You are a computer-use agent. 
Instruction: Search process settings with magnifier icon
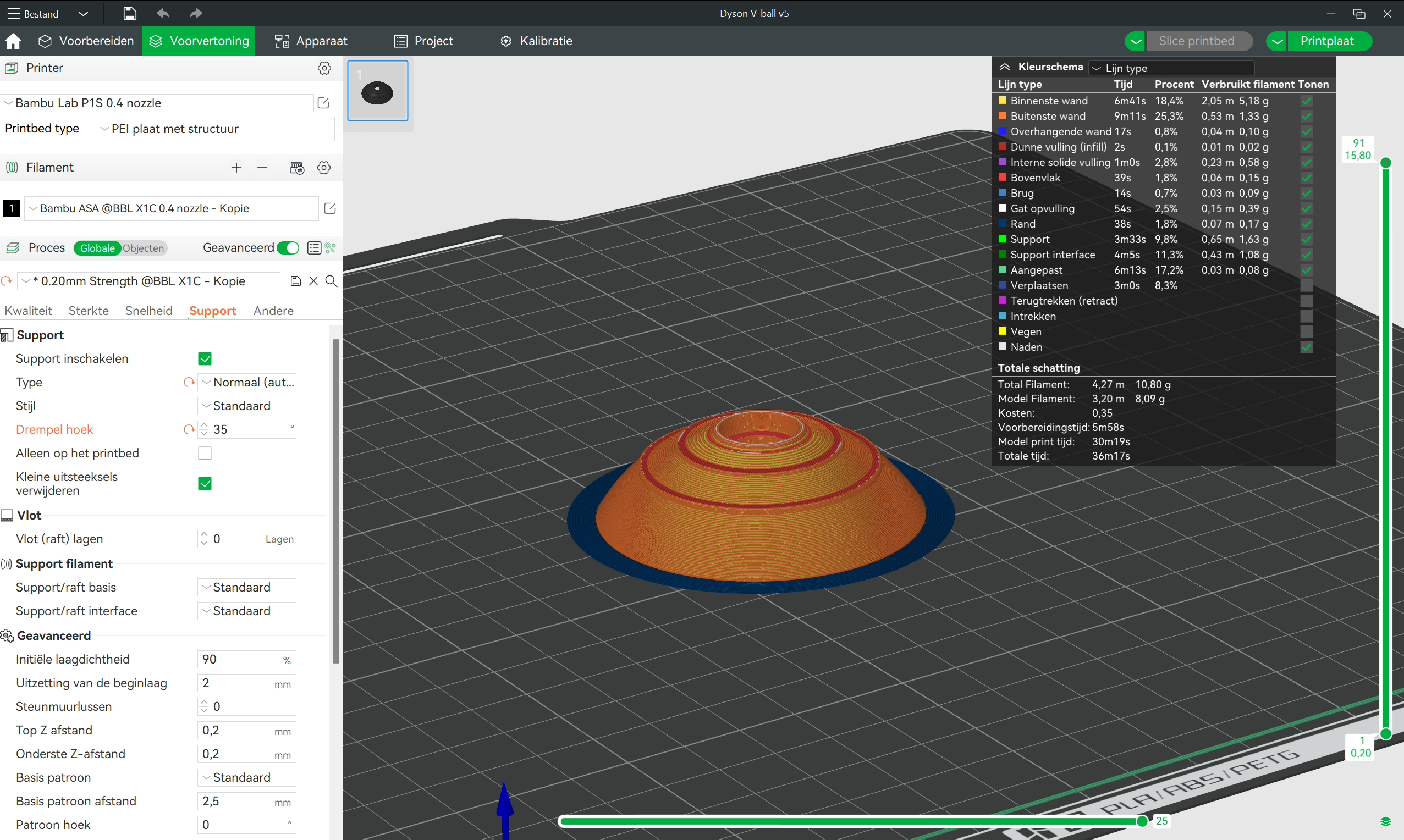331,281
